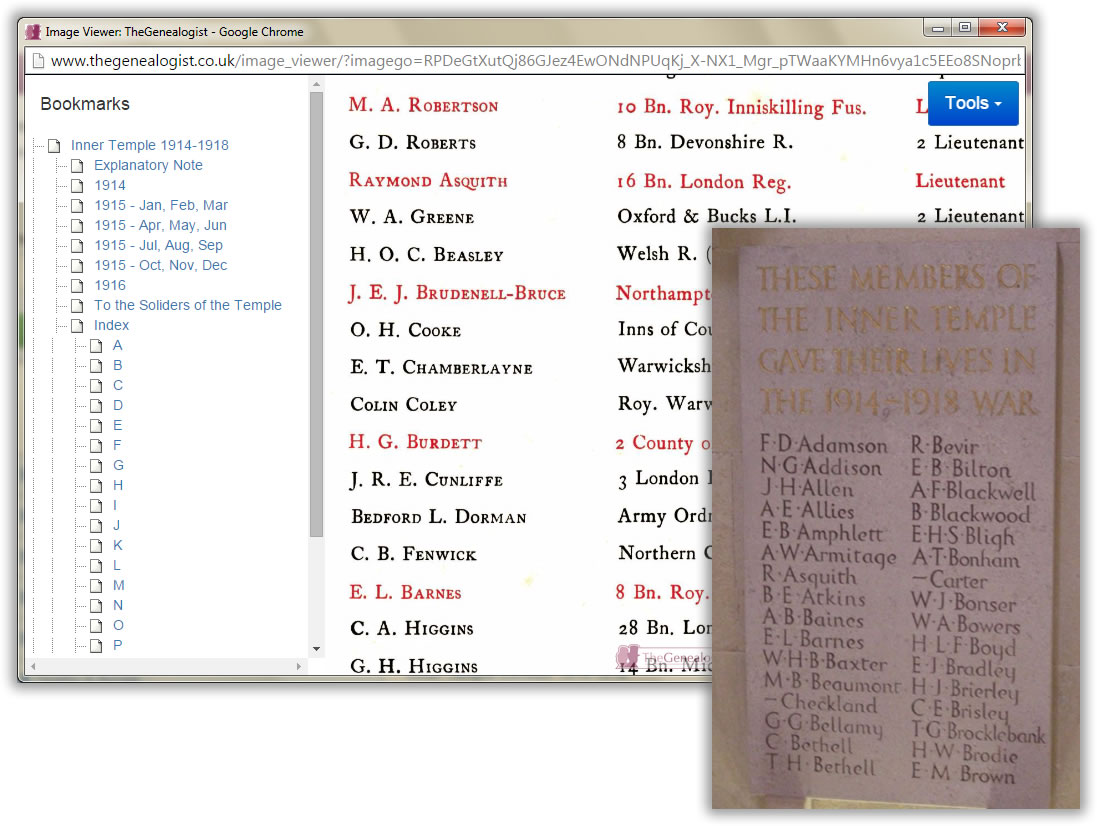
Task: Click page icon beside index letter O
Action: (x=96, y=625)
